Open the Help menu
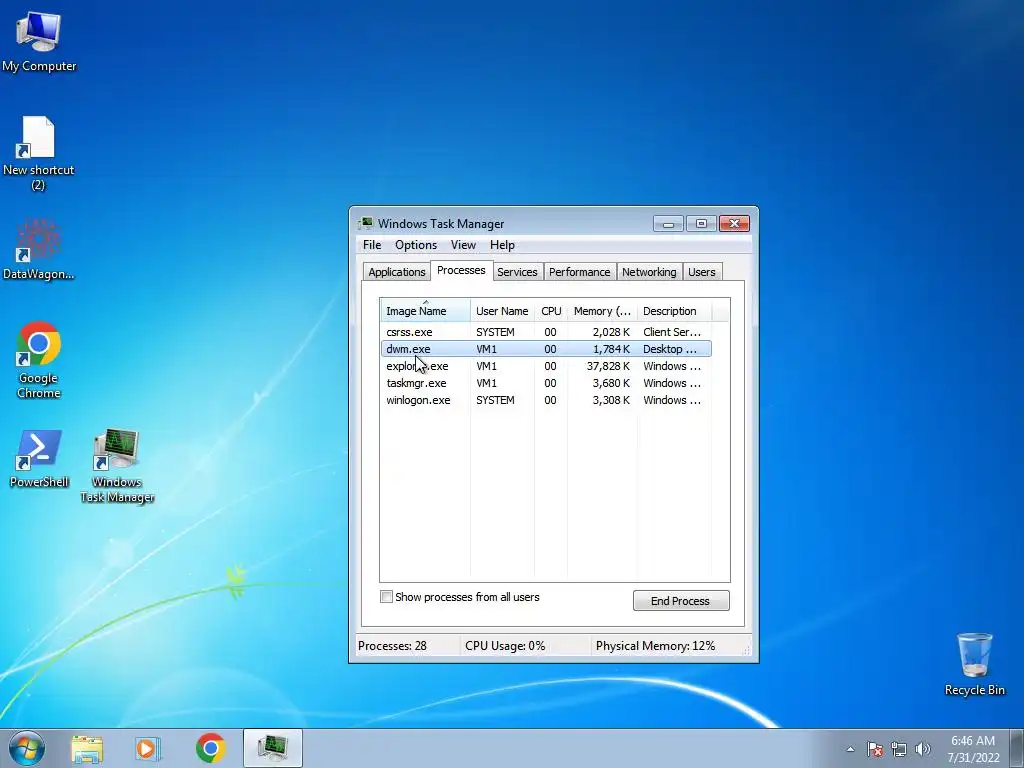 pos(502,245)
